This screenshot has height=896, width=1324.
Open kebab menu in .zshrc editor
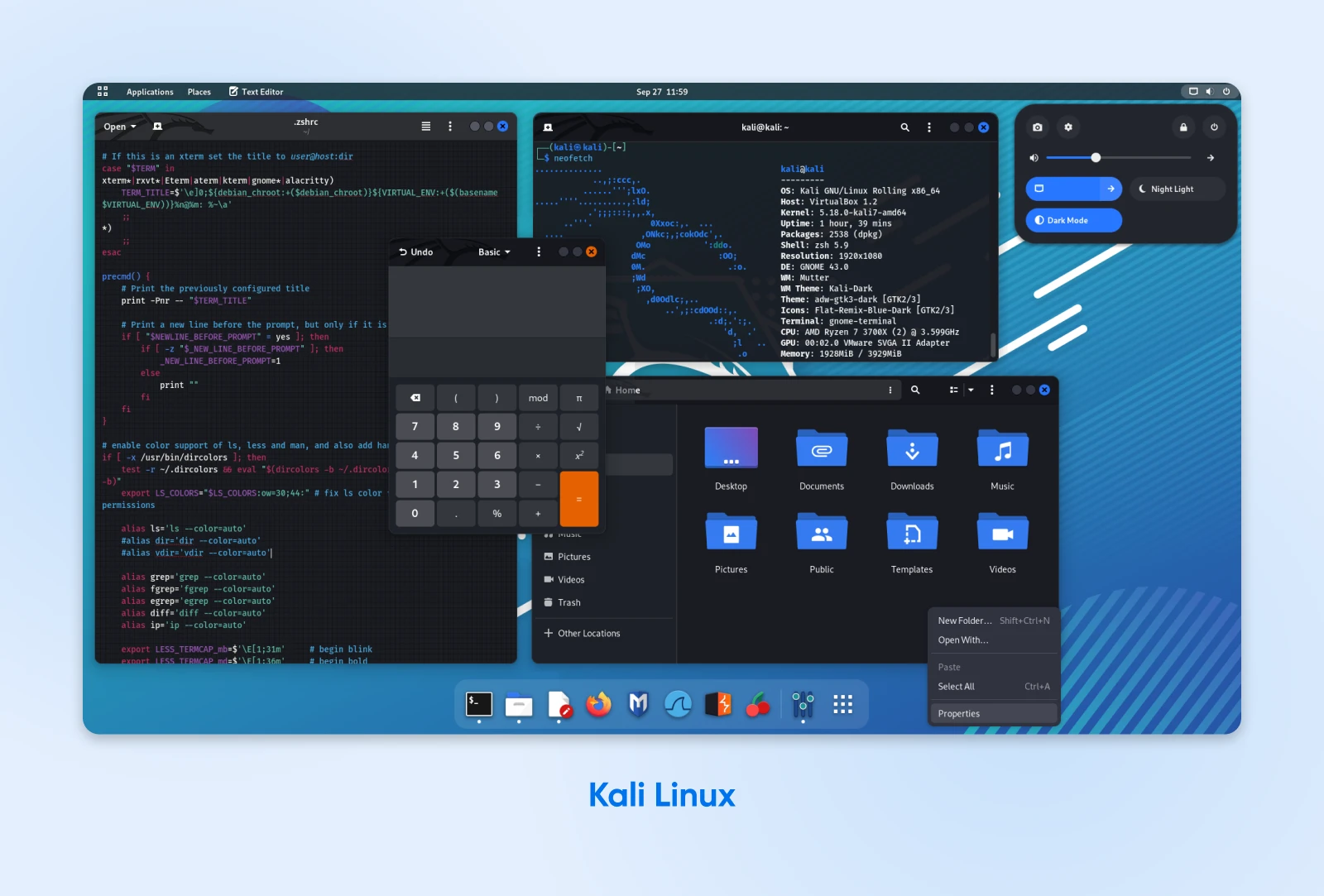[450, 127]
